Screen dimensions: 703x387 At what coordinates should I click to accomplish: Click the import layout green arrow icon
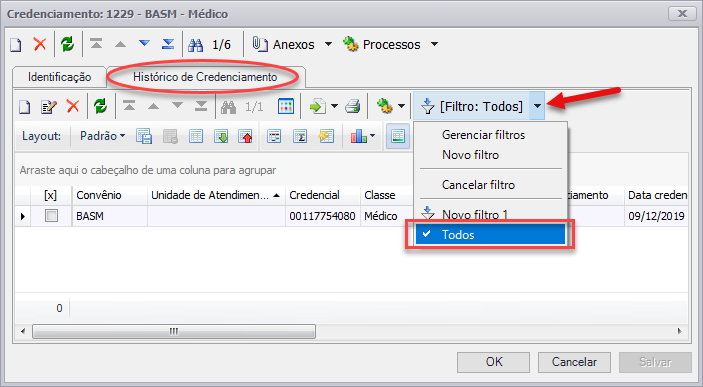(x=221, y=136)
